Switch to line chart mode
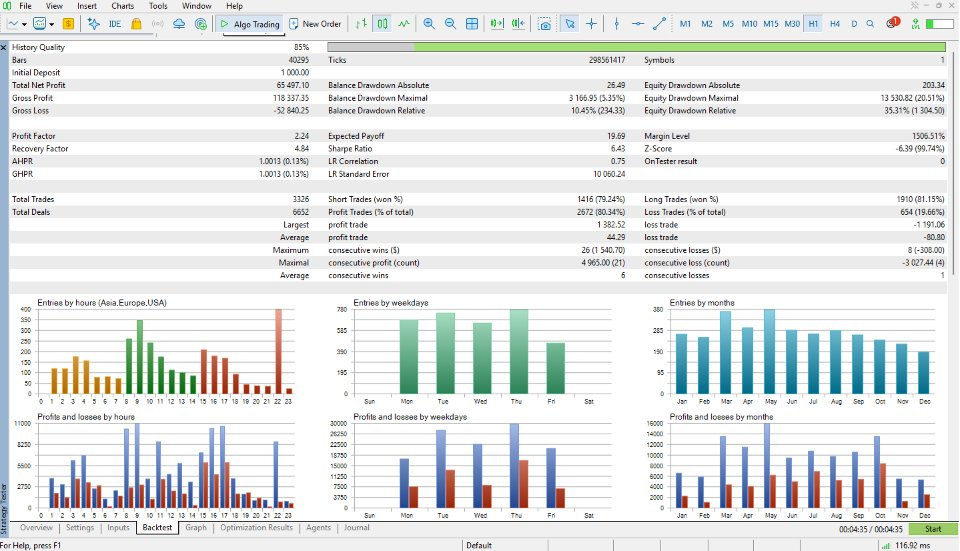960x551 pixels. [x=404, y=24]
